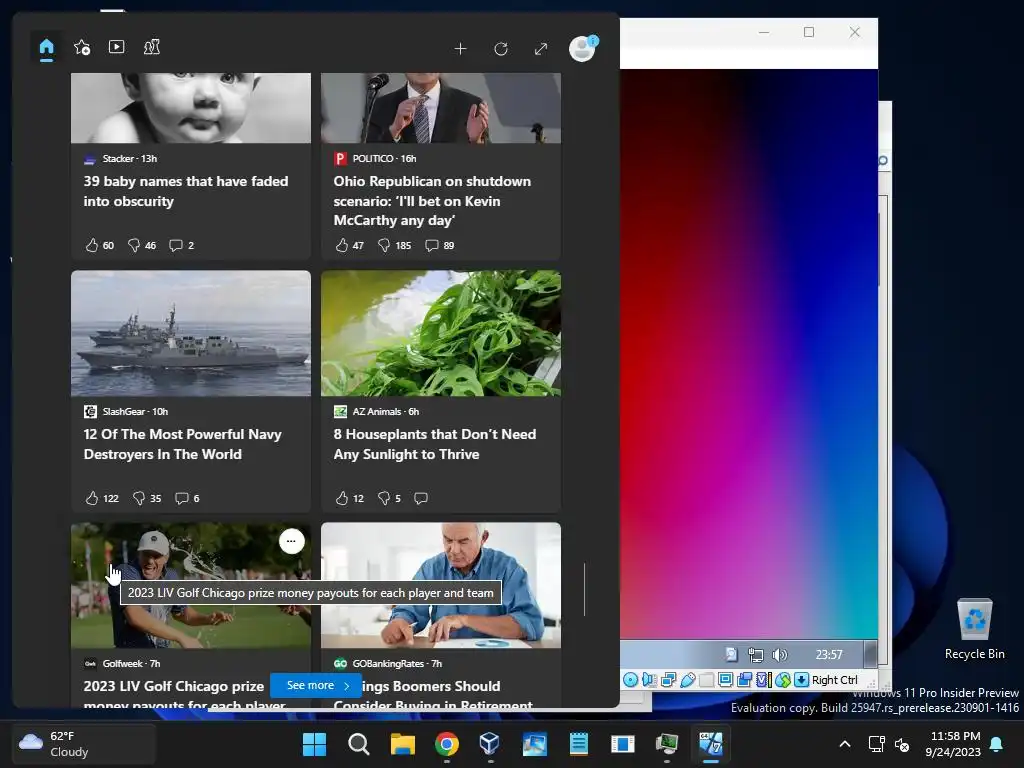Viewport: 1024px width, 768px height.
Task: Click the guest VM volume speaker icon
Action: [x=780, y=654]
